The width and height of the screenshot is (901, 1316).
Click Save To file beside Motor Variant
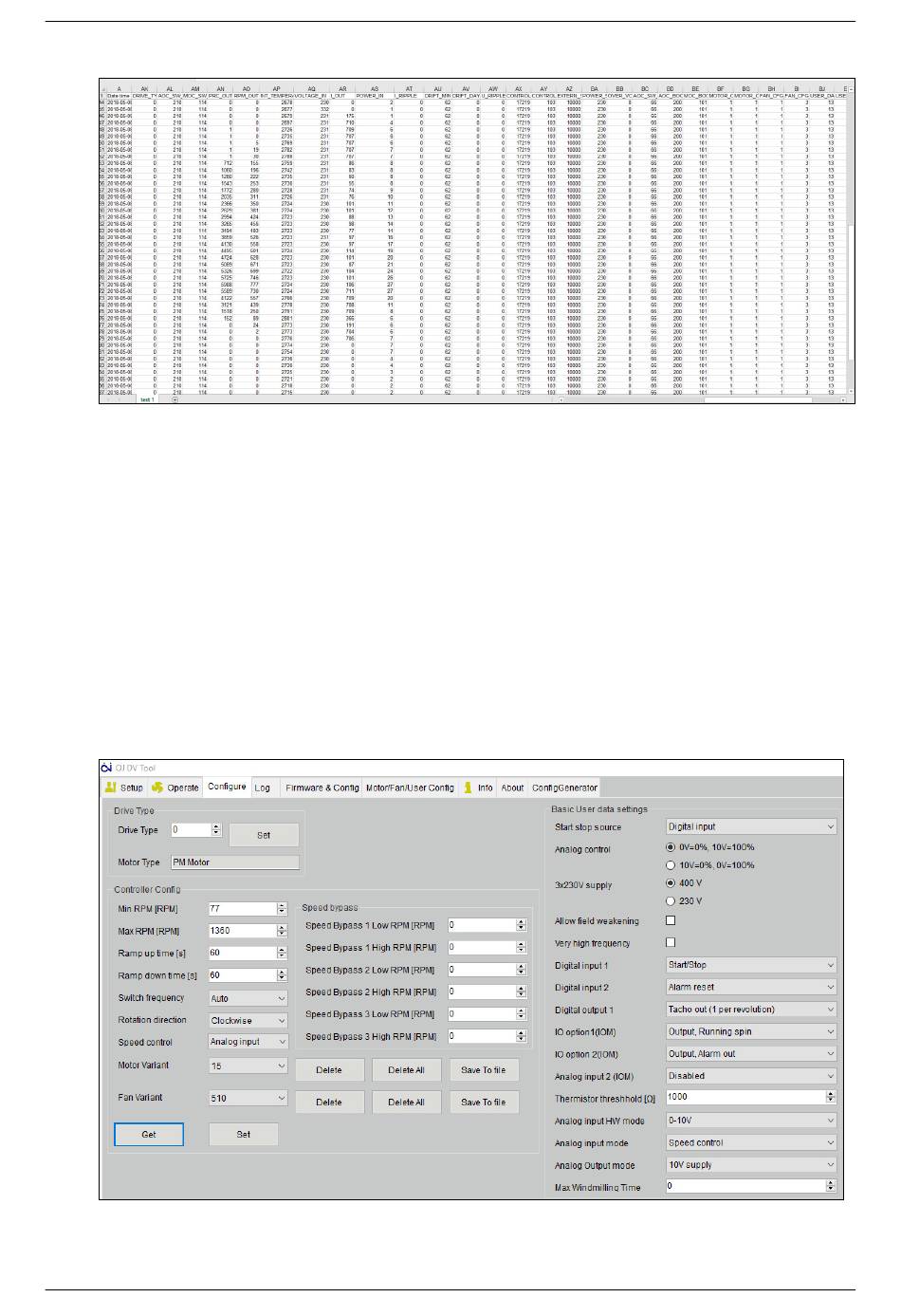pyautogui.click(x=484, y=1070)
